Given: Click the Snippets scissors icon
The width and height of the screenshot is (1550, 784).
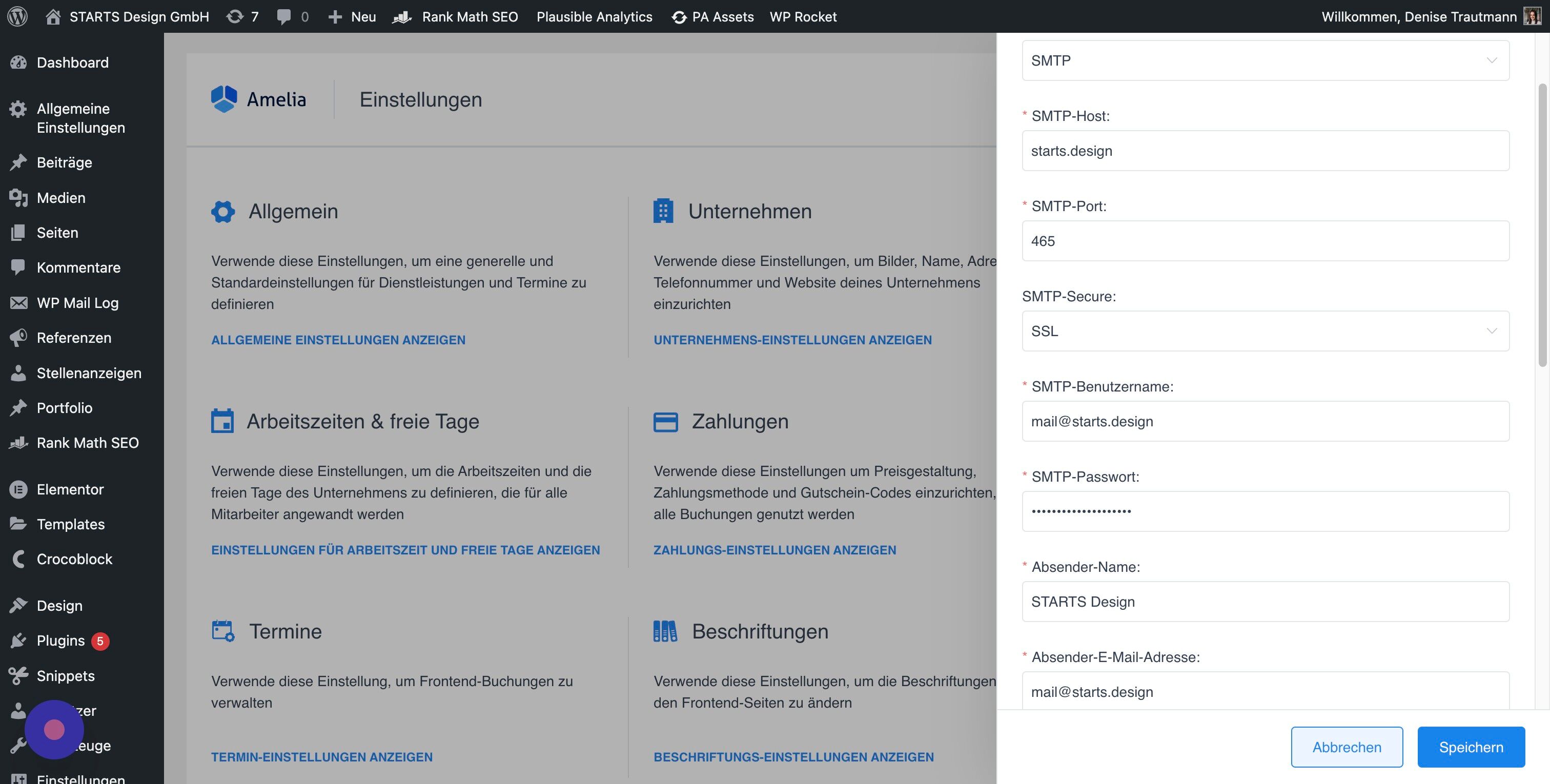Looking at the screenshot, I should [x=18, y=675].
